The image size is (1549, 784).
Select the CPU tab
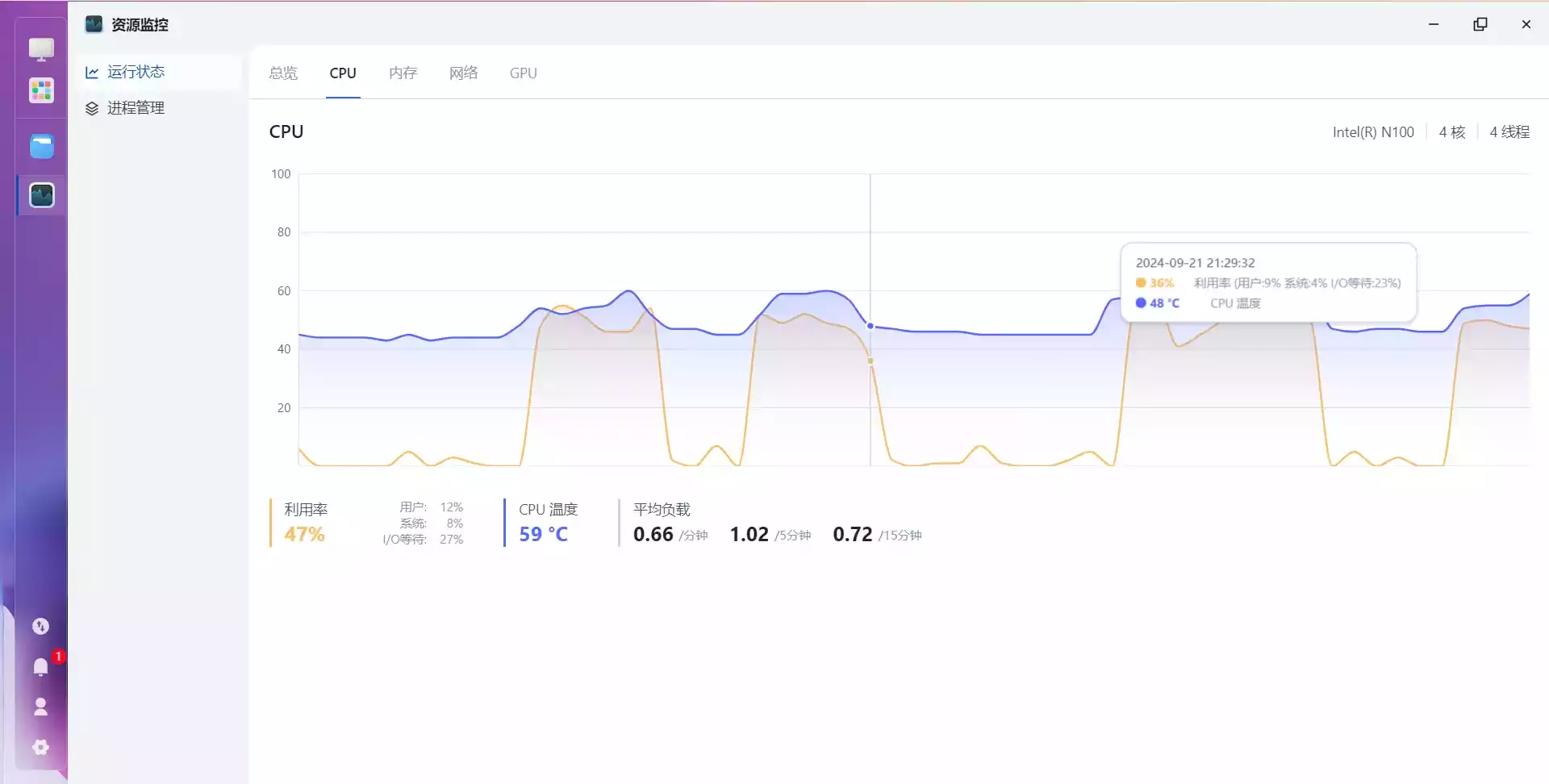(x=343, y=73)
